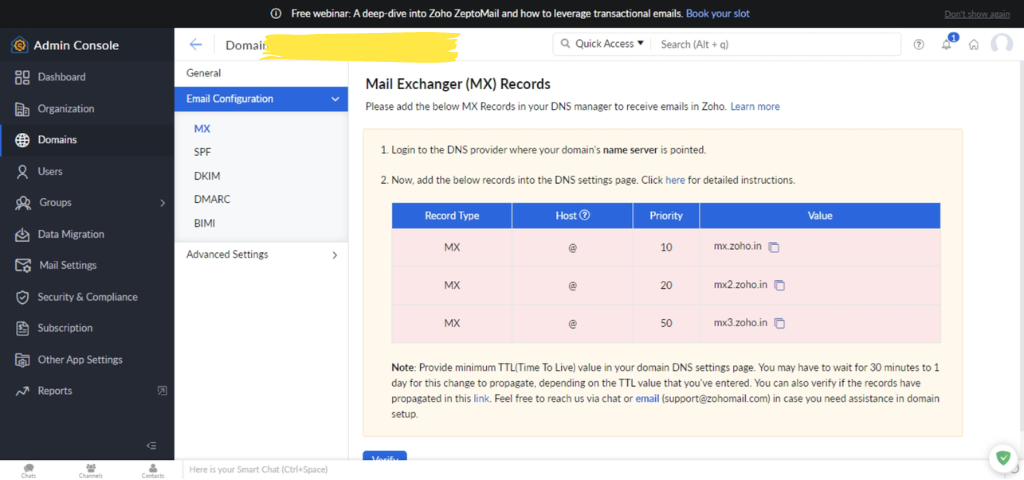Collapse the Email Configuration section
The height and width of the screenshot is (480, 1024).
tap(334, 99)
